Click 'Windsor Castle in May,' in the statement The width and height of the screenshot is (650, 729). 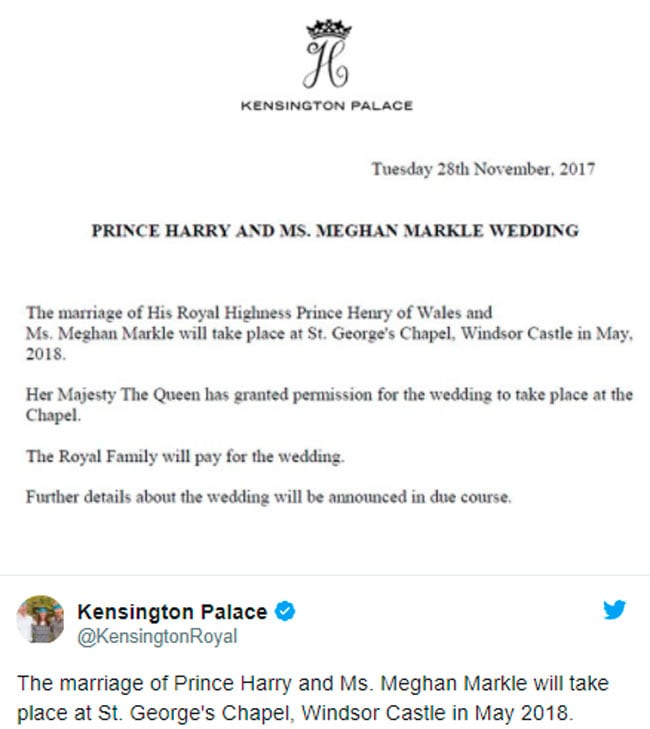tap(547, 334)
